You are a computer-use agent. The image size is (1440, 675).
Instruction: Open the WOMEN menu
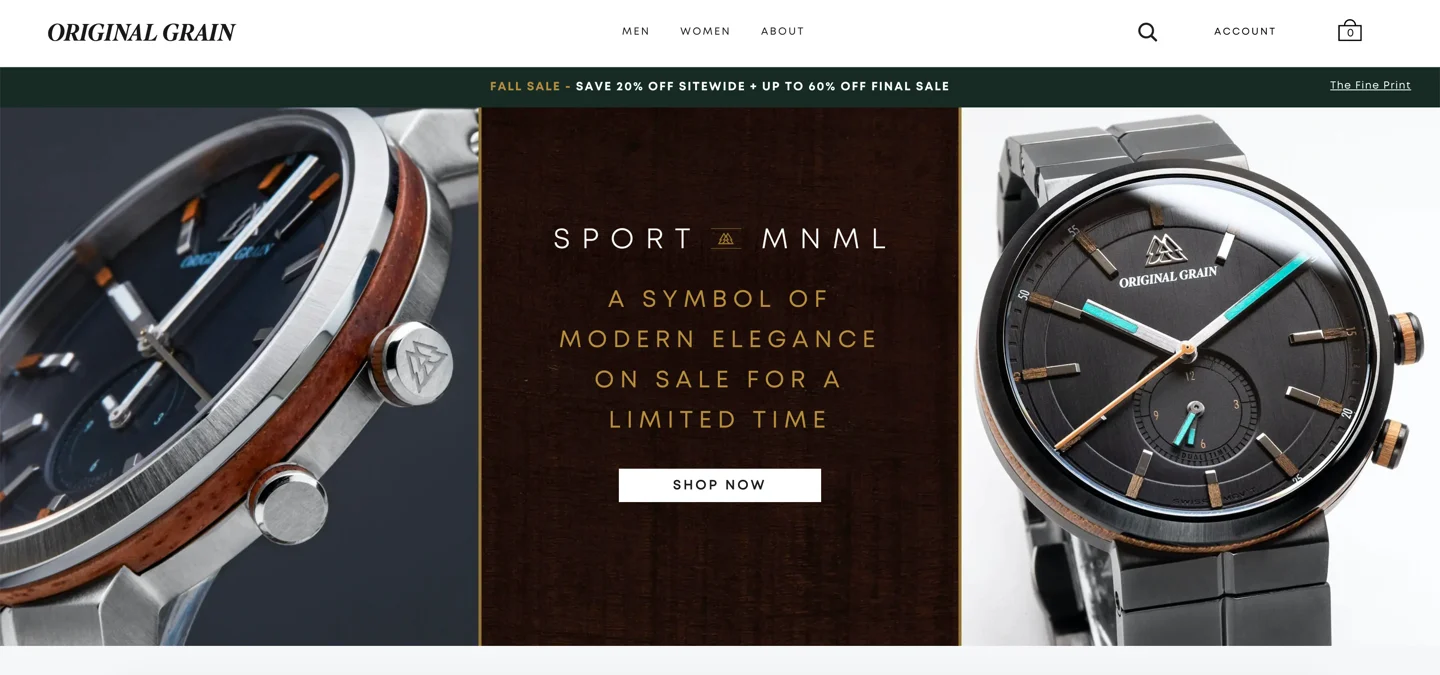click(705, 32)
